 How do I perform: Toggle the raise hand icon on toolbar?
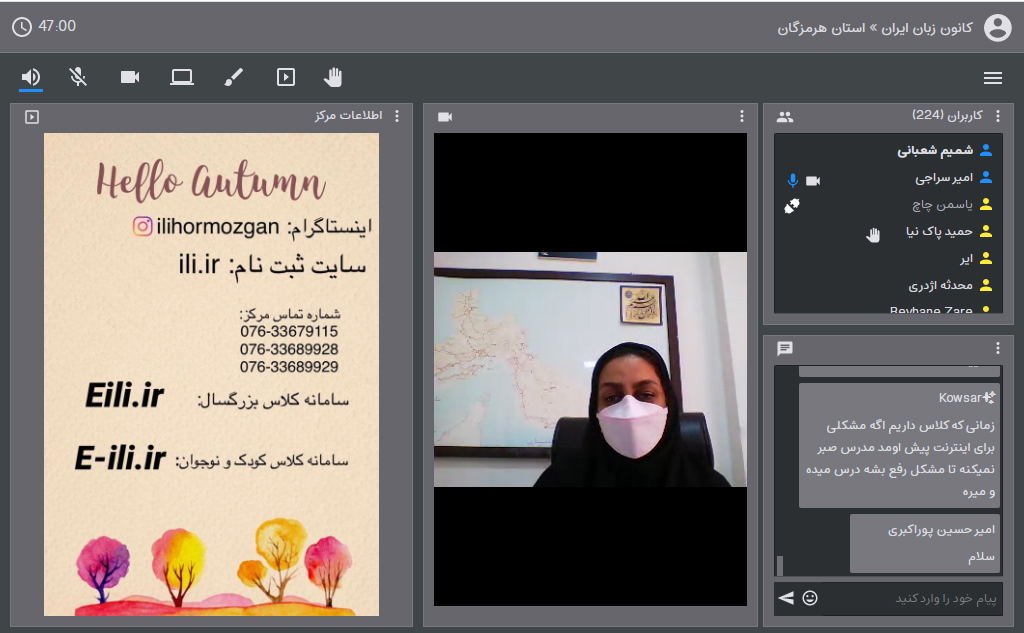tap(333, 77)
